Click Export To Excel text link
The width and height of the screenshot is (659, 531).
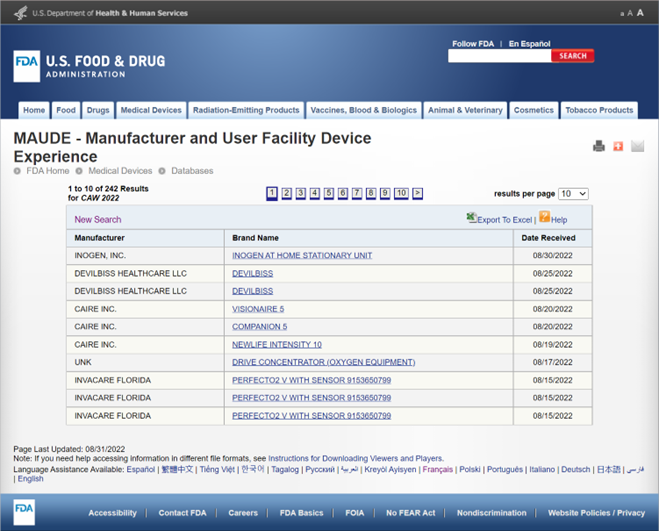(x=505, y=220)
